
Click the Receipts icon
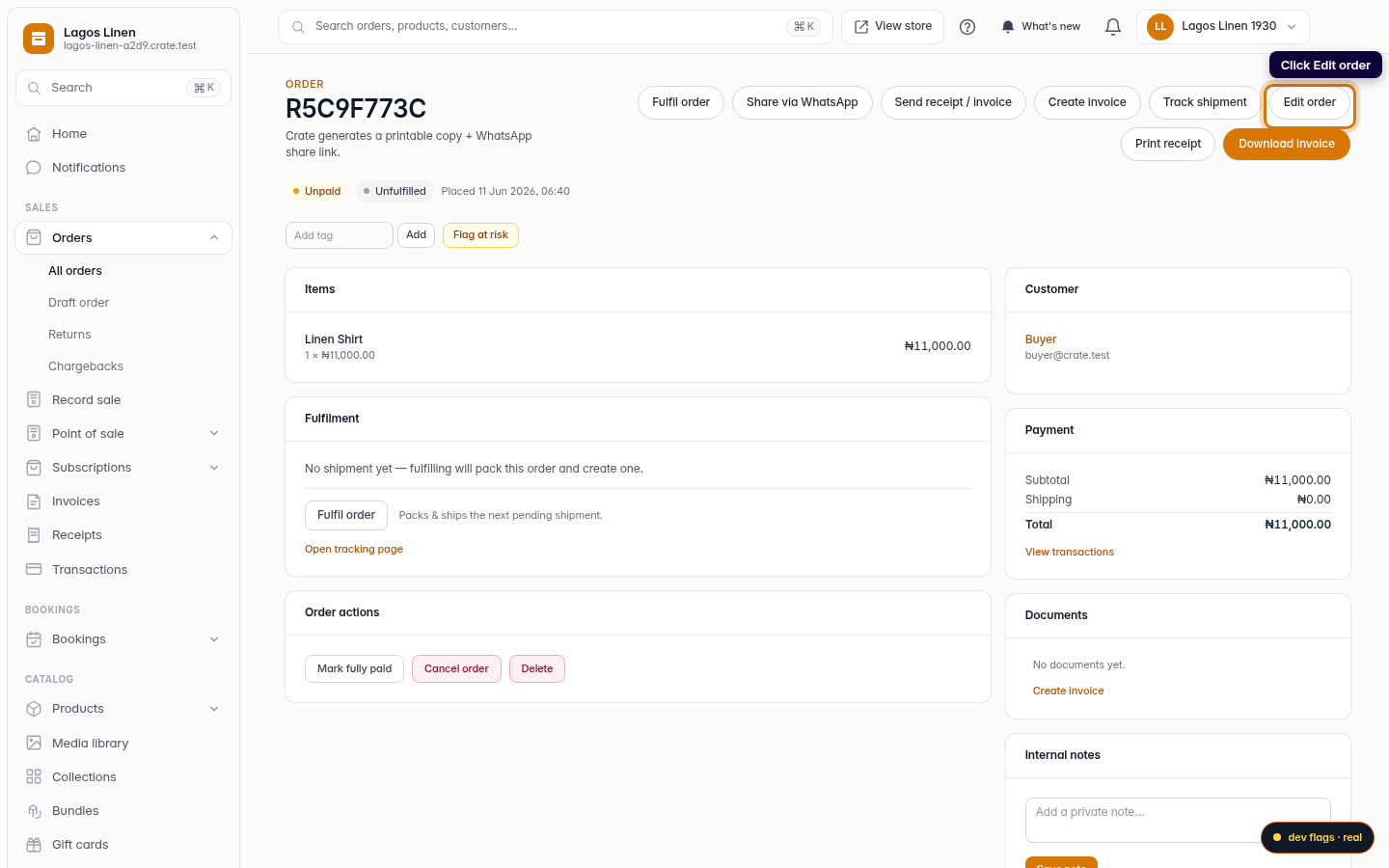point(34,535)
